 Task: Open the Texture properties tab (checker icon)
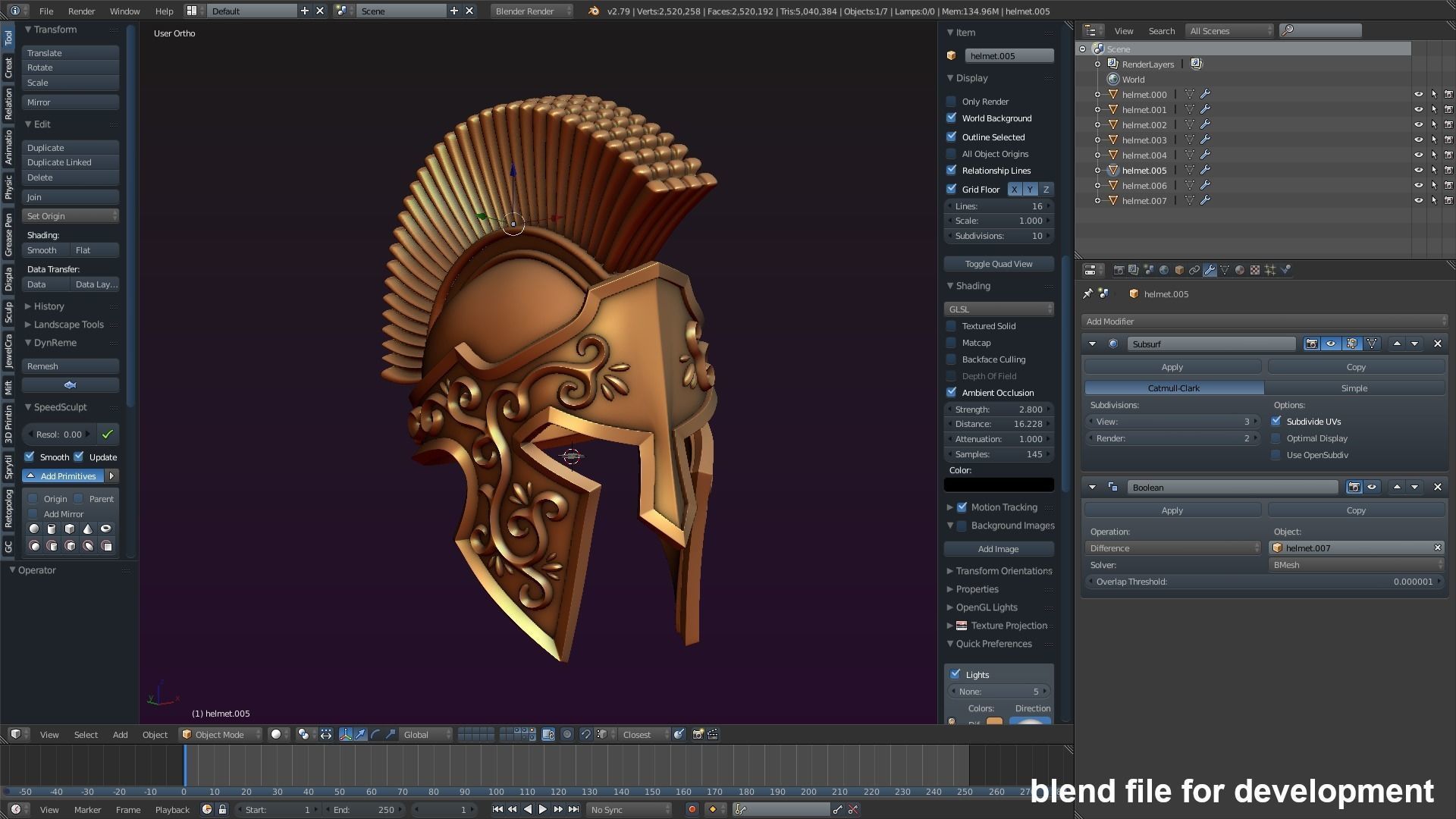1255,270
